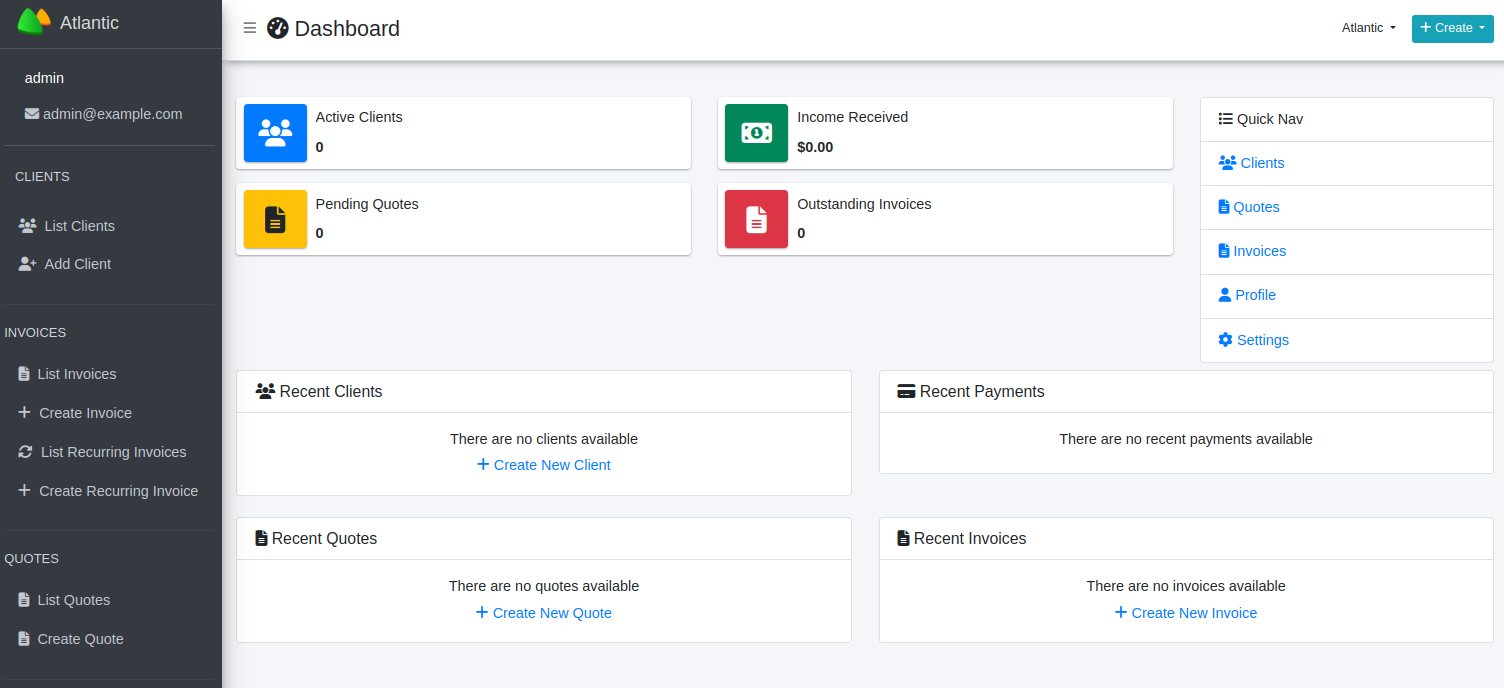Screen dimensions: 1504x688
Task: Click the yellow Pending Quotes icon tile
Action: tap(275, 219)
